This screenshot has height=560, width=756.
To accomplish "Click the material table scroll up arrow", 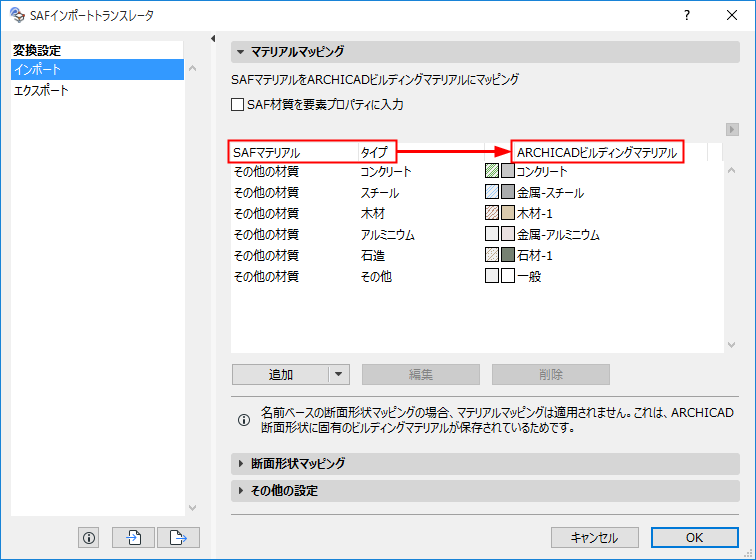I will 731,170.
